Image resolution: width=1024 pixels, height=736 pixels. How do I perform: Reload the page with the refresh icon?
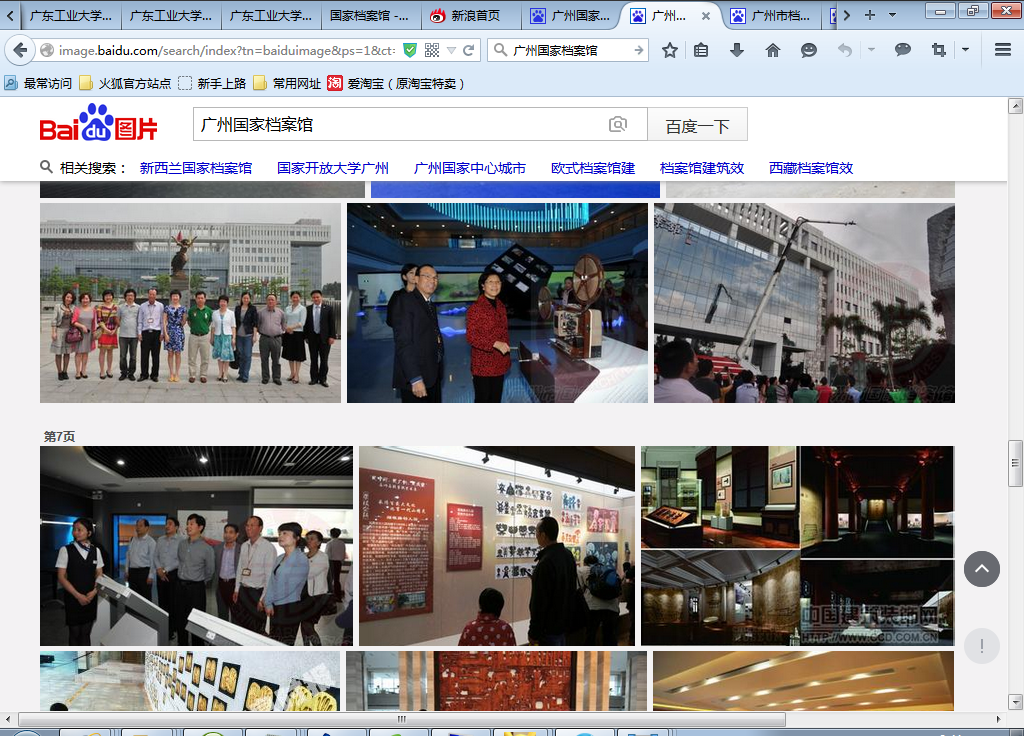click(471, 50)
